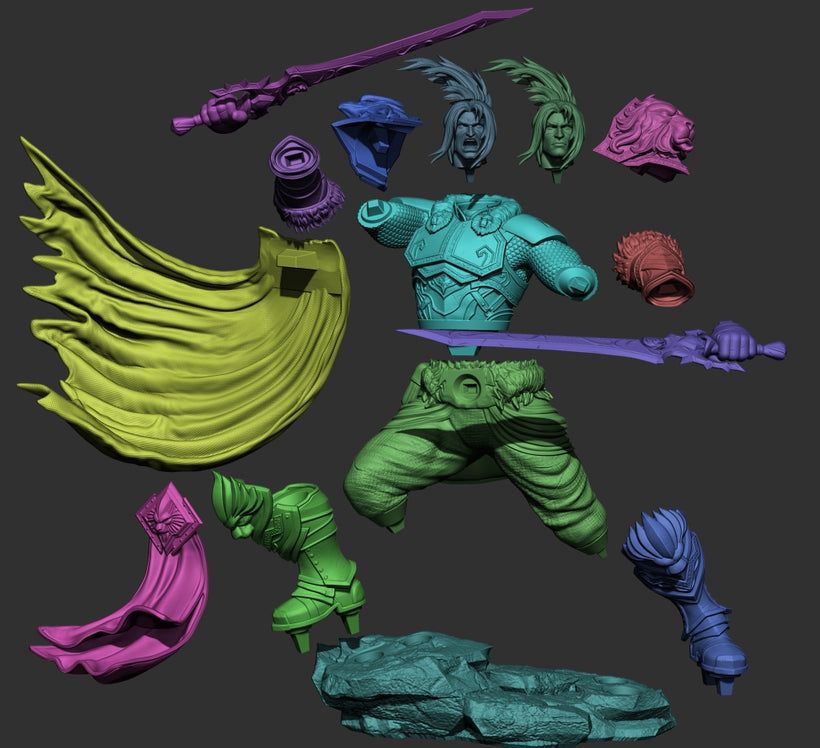Click the cyan armored torso
Screen dimensions: 820x748
470,260
